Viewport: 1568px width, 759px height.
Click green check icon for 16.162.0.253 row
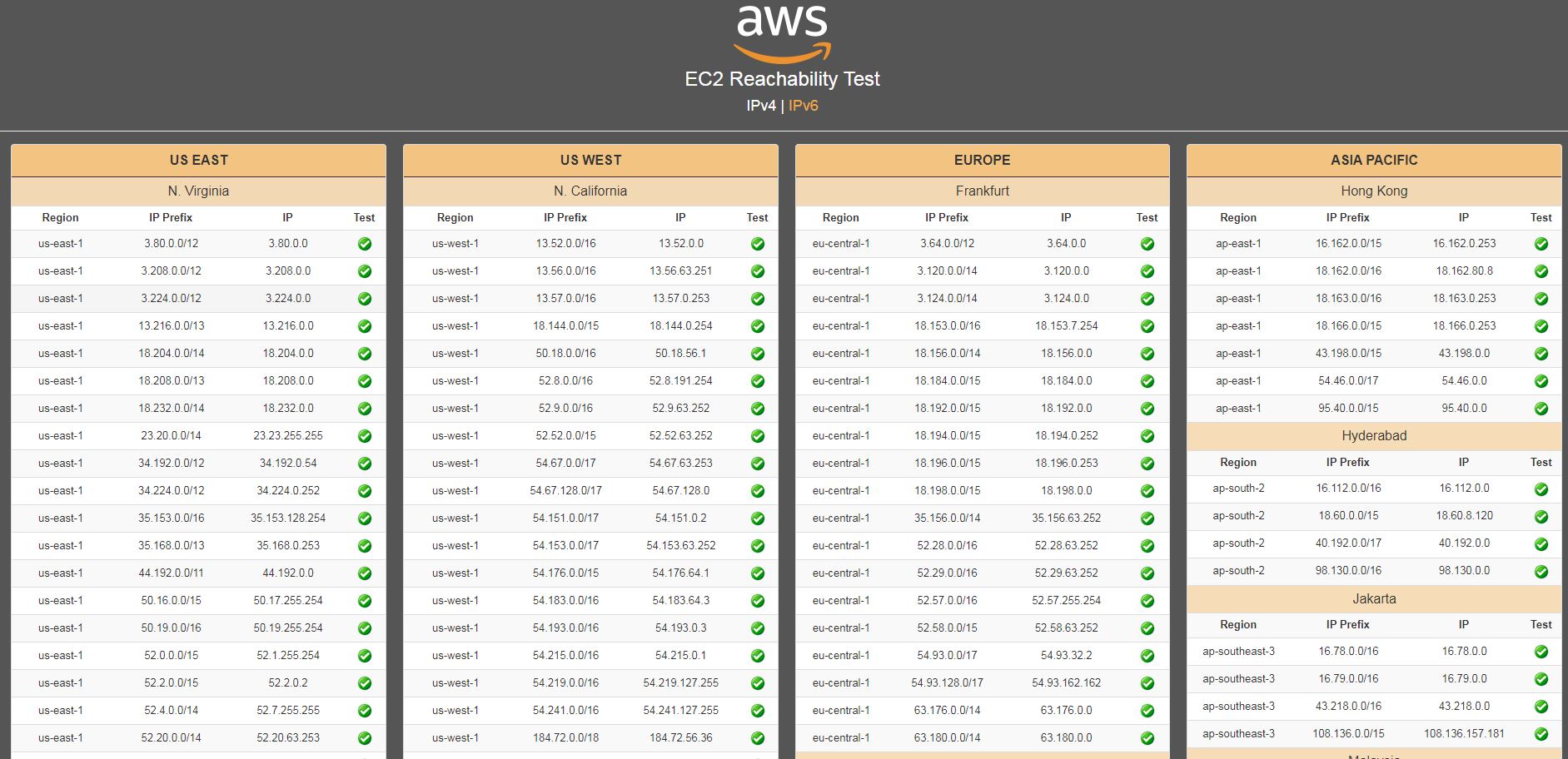coord(1541,244)
